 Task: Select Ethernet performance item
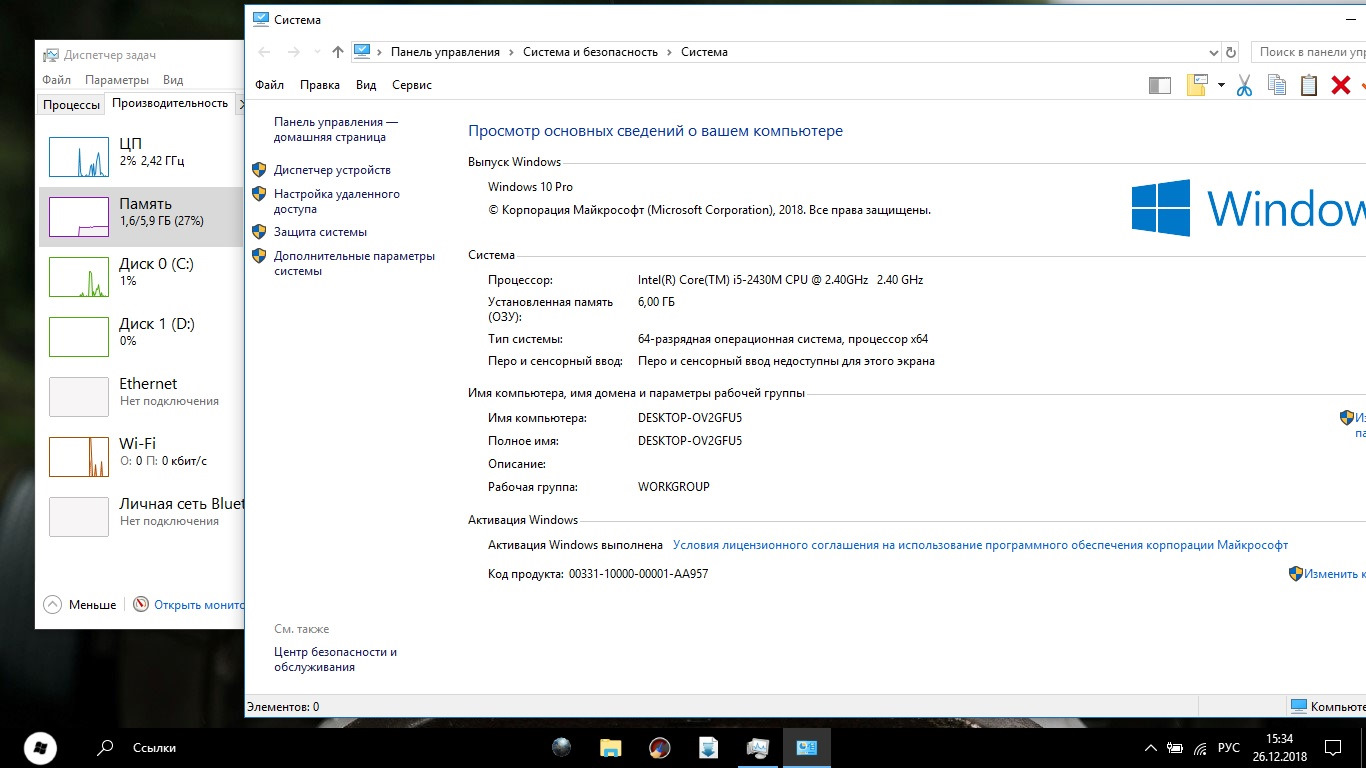(141, 396)
